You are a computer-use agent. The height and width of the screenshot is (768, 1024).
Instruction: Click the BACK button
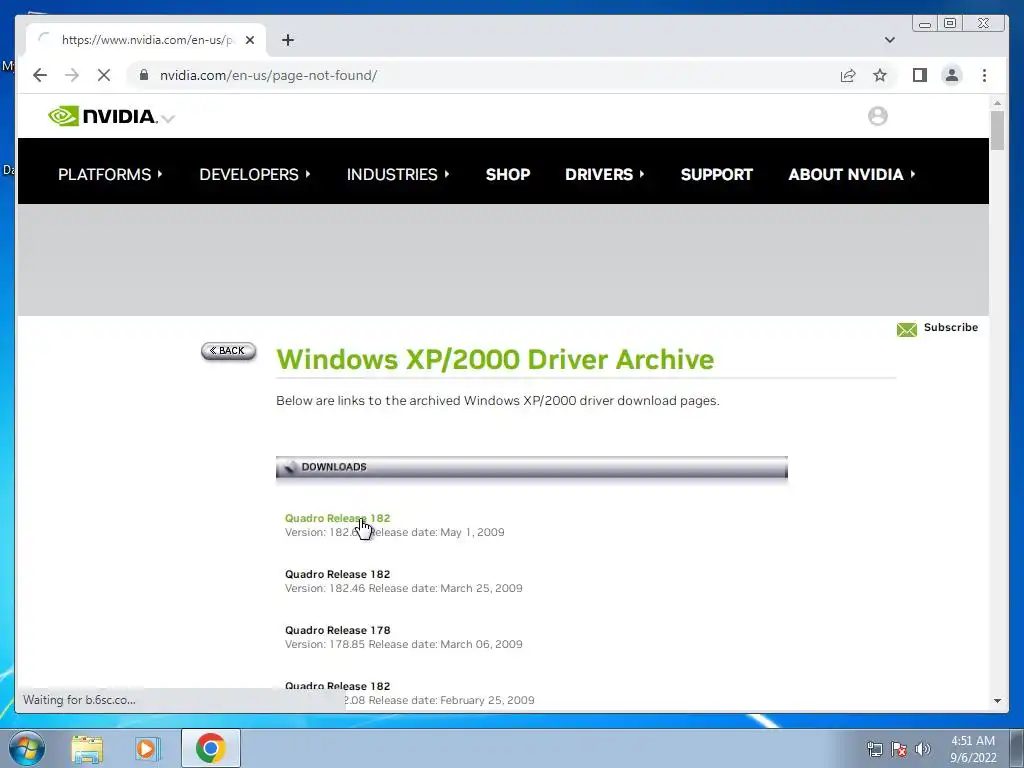point(229,351)
